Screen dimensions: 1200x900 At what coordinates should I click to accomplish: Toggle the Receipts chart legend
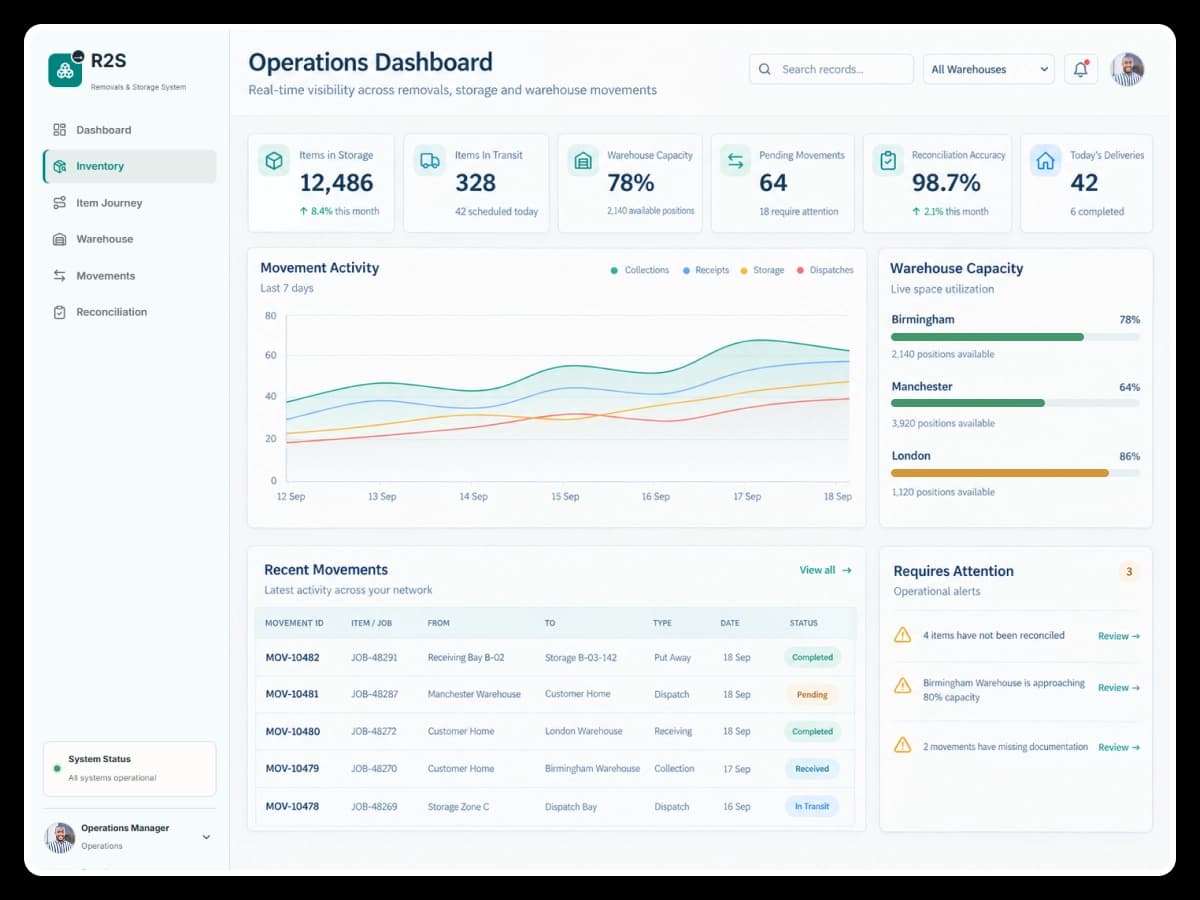706,270
